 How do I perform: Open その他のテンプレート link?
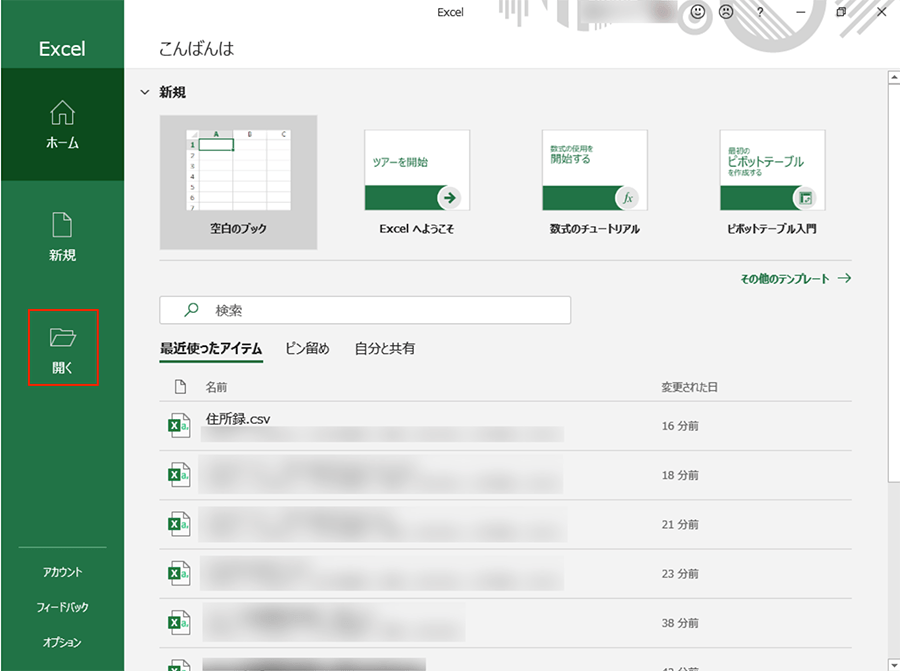(785, 279)
